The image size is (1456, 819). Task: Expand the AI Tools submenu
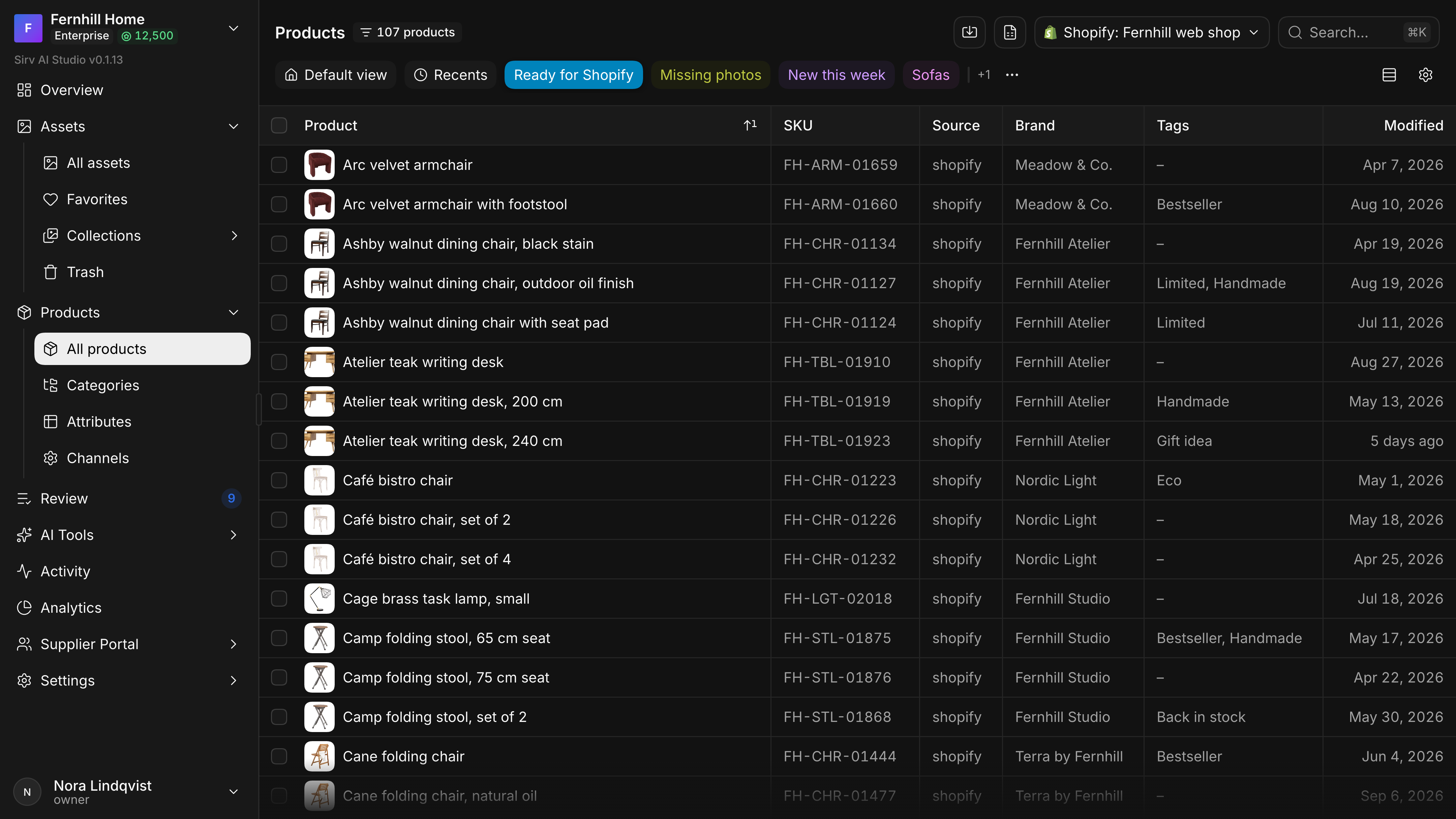tap(234, 535)
